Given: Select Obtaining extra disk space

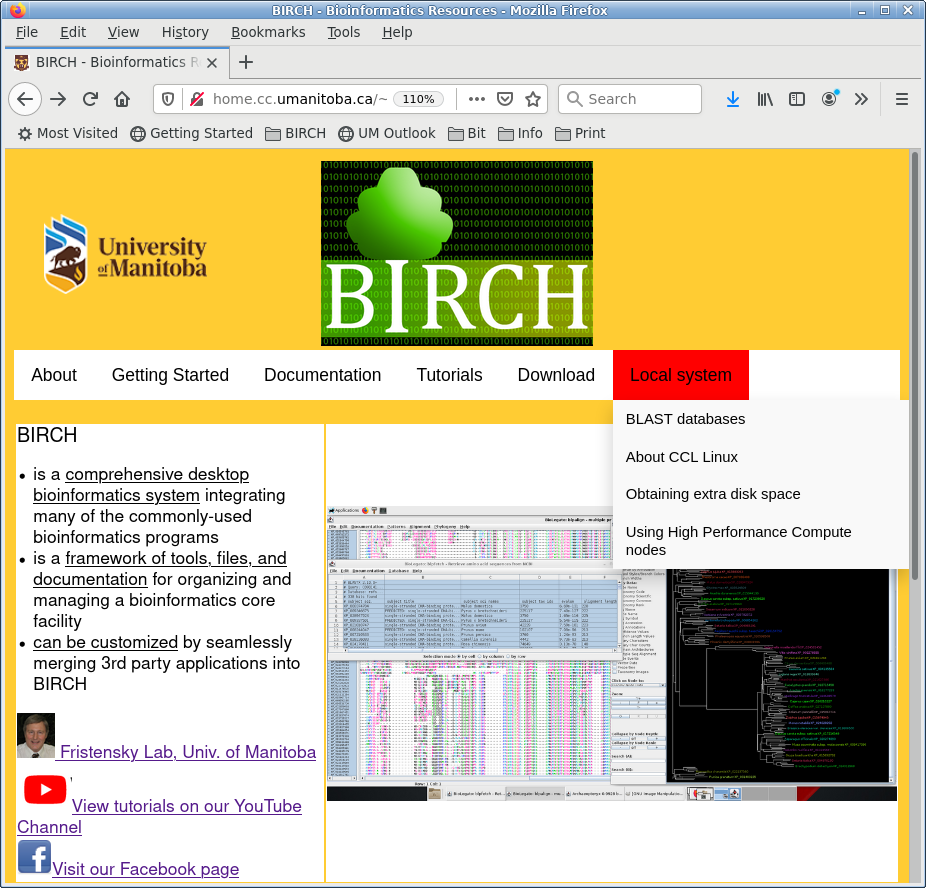Looking at the screenshot, I should coord(761,494).
